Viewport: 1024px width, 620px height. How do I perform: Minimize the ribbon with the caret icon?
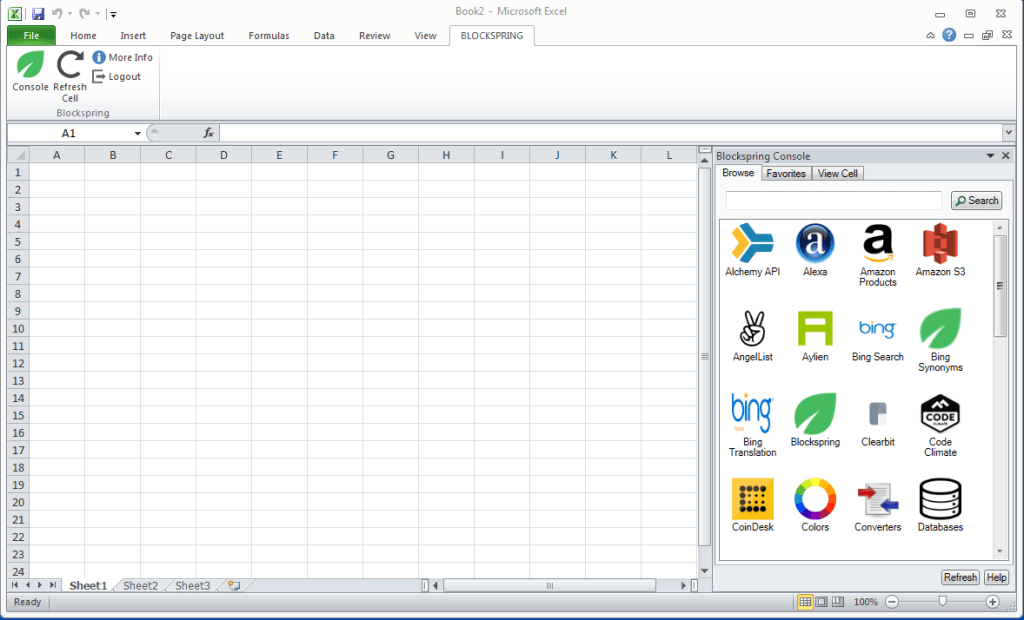[x=930, y=36]
